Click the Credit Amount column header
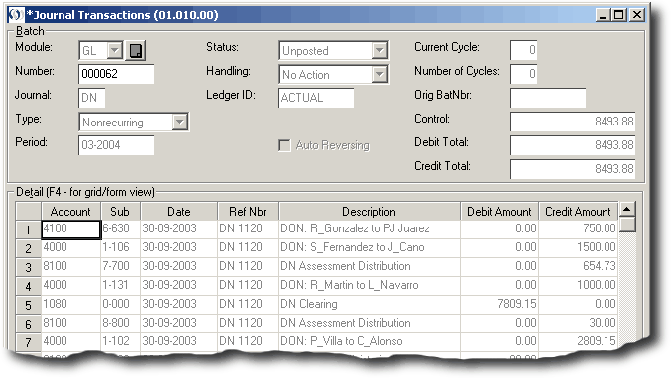Screen dimensions: 672x378 point(578,212)
